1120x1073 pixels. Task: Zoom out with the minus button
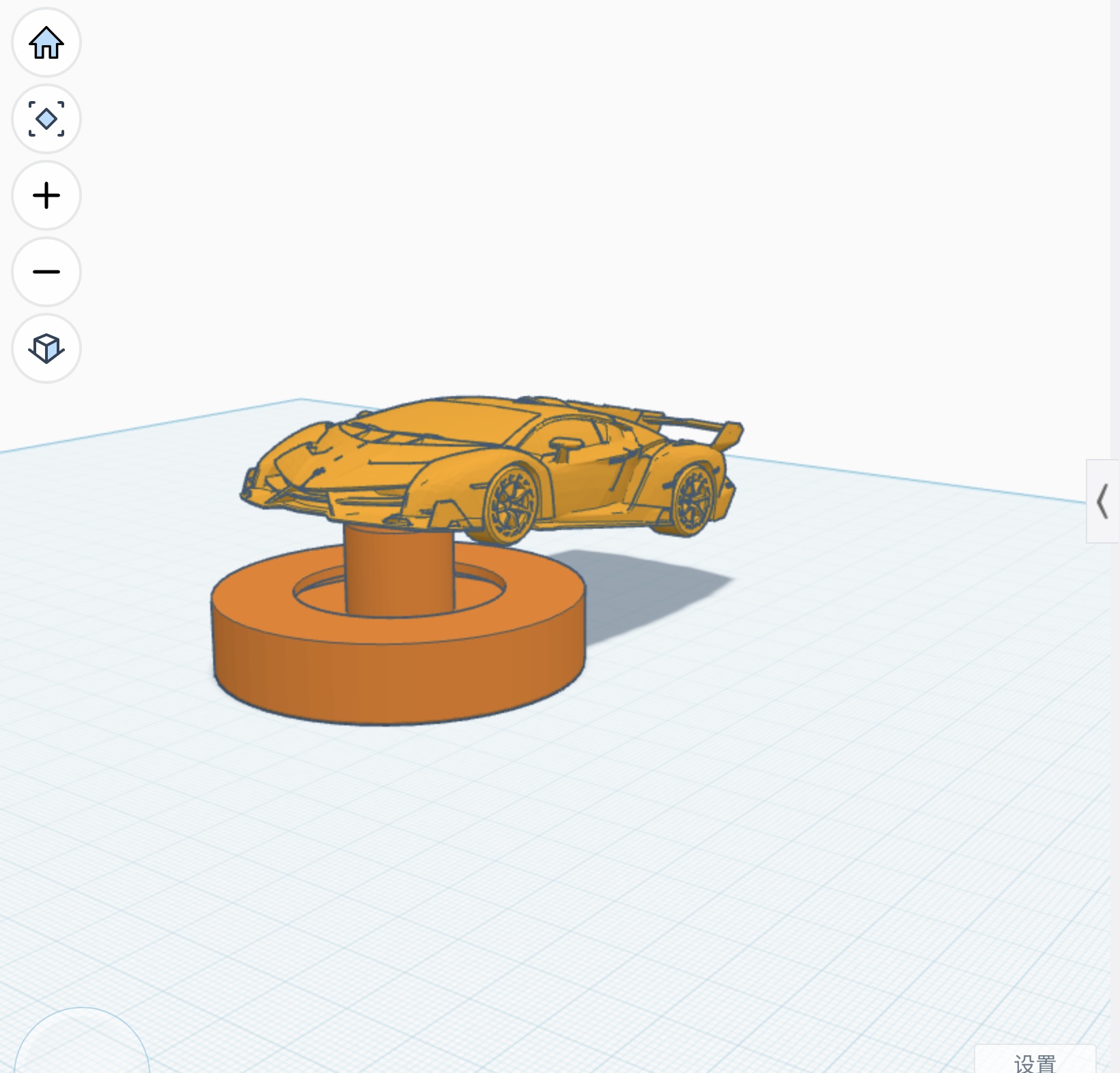(46, 272)
